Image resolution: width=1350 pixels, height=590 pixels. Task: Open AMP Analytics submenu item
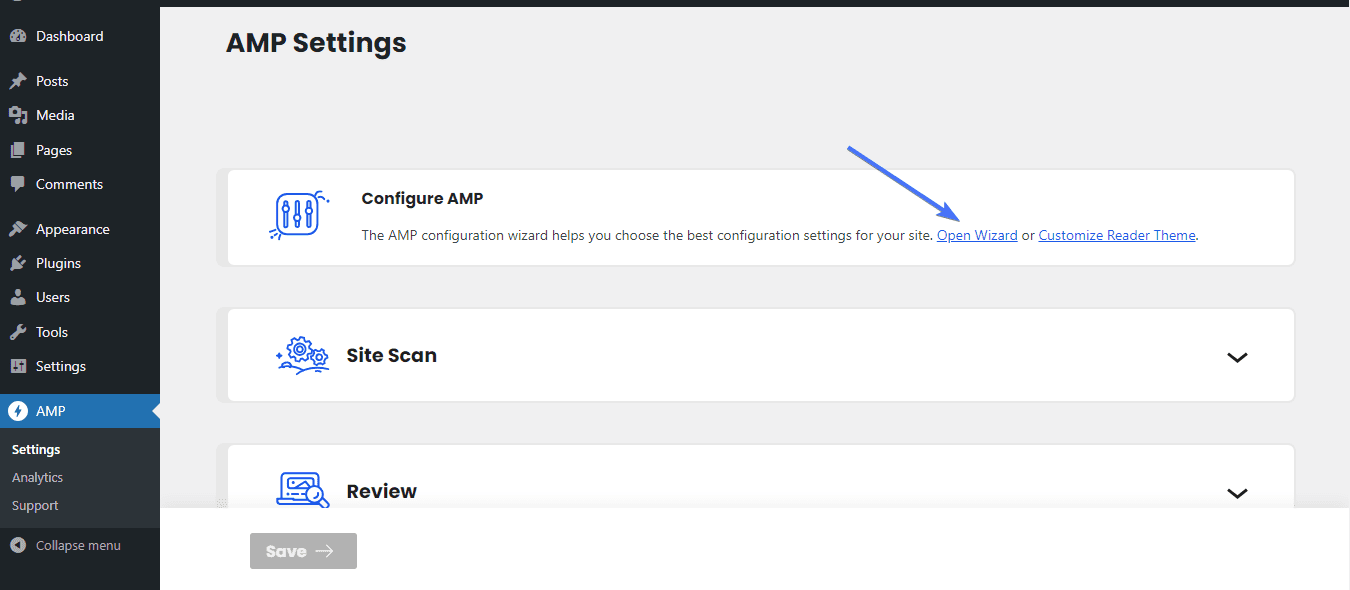(x=37, y=478)
